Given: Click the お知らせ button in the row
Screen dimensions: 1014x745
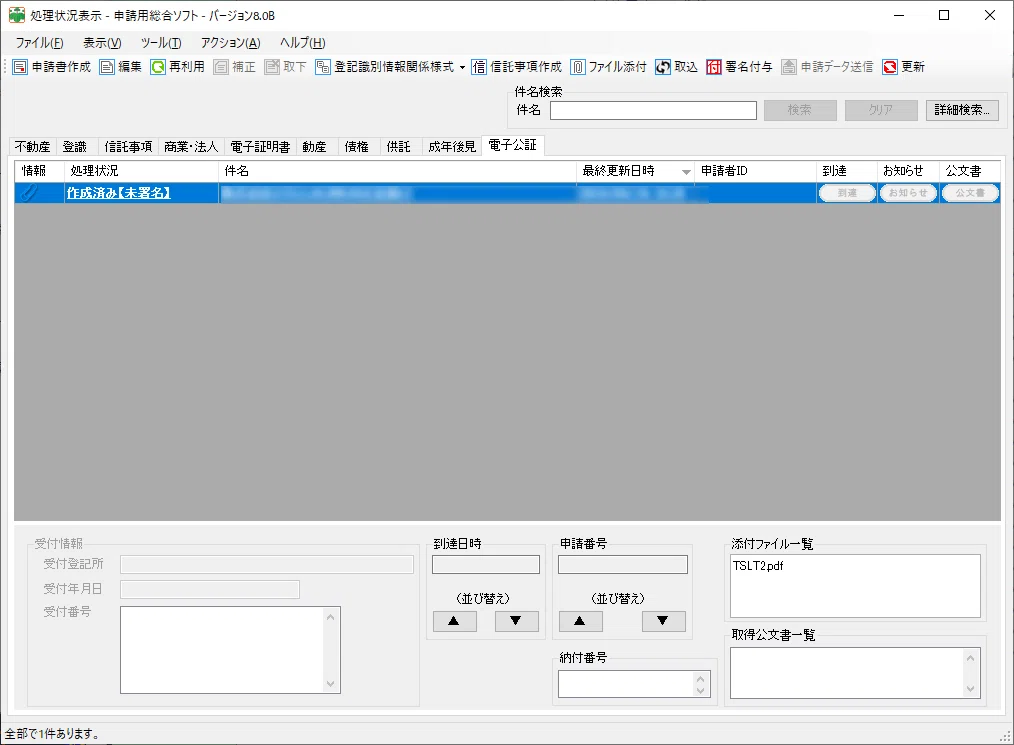Looking at the screenshot, I should tap(908, 193).
